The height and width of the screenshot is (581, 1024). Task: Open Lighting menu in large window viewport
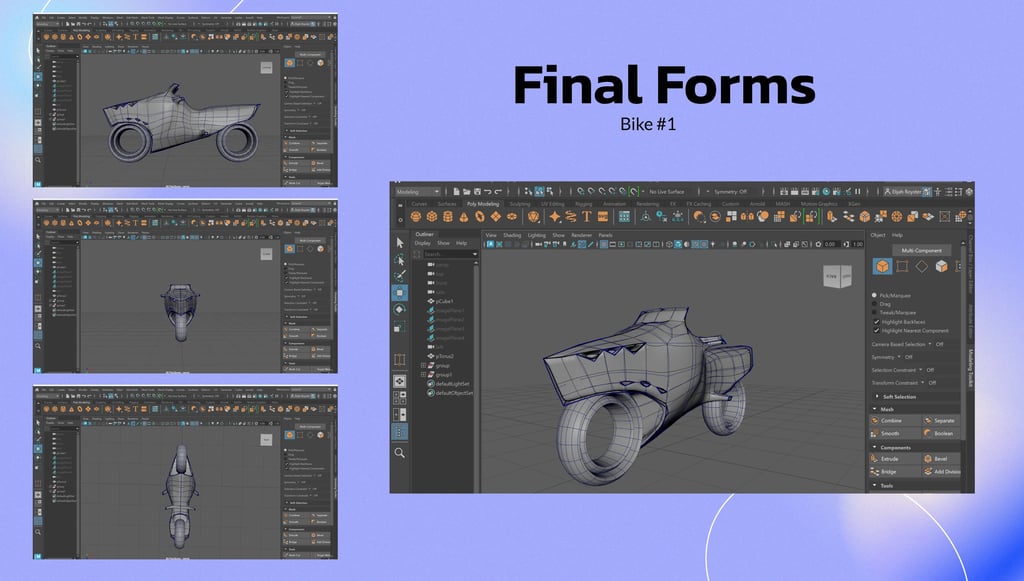pyautogui.click(x=536, y=235)
